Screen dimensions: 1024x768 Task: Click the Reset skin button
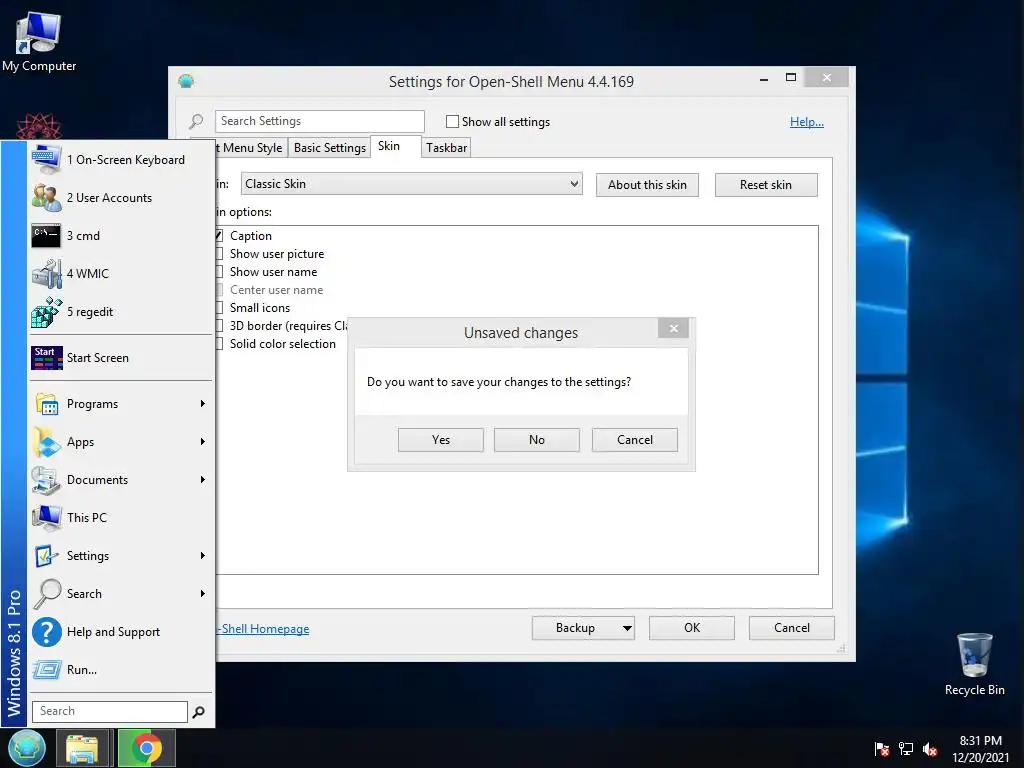coord(766,185)
